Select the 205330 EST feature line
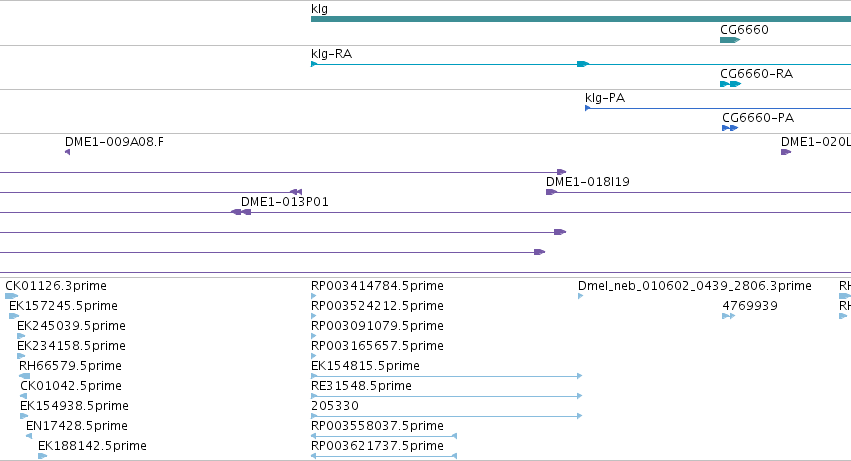 click(x=447, y=416)
